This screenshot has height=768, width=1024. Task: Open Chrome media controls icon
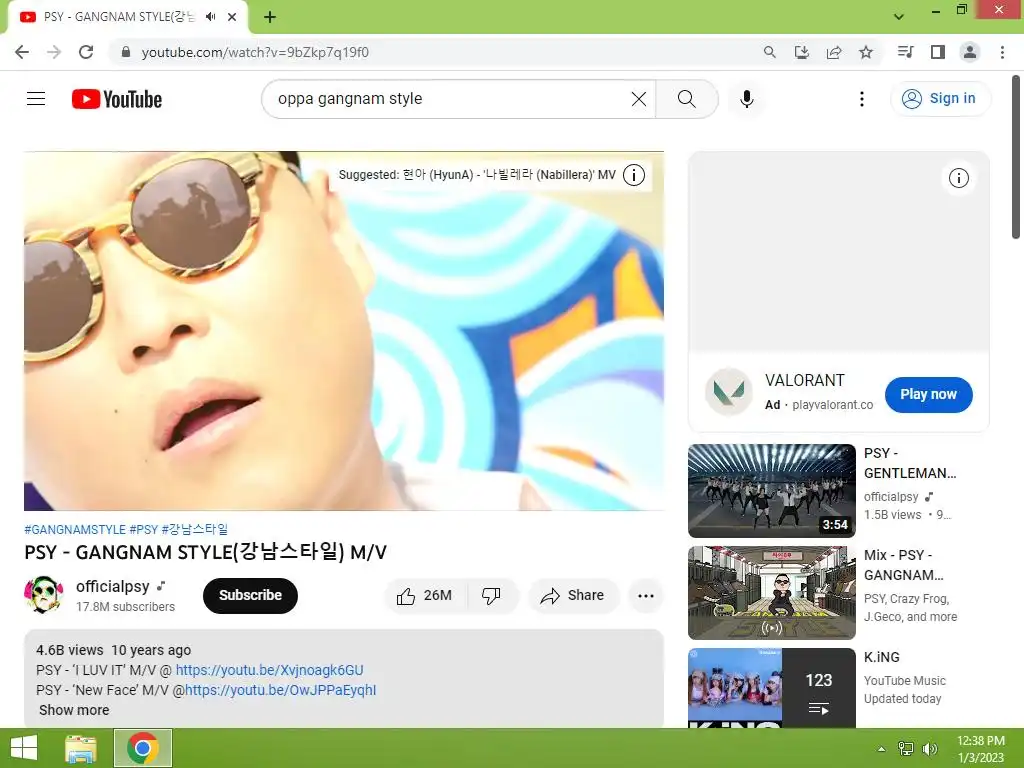905,52
